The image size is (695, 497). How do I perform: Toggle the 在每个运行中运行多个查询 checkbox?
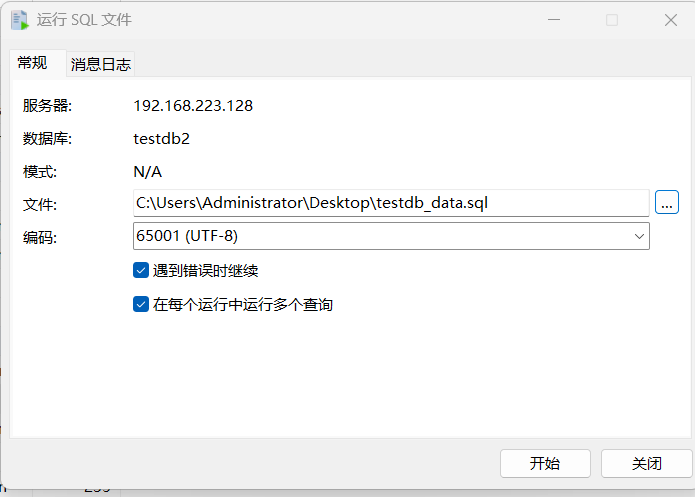141,304
